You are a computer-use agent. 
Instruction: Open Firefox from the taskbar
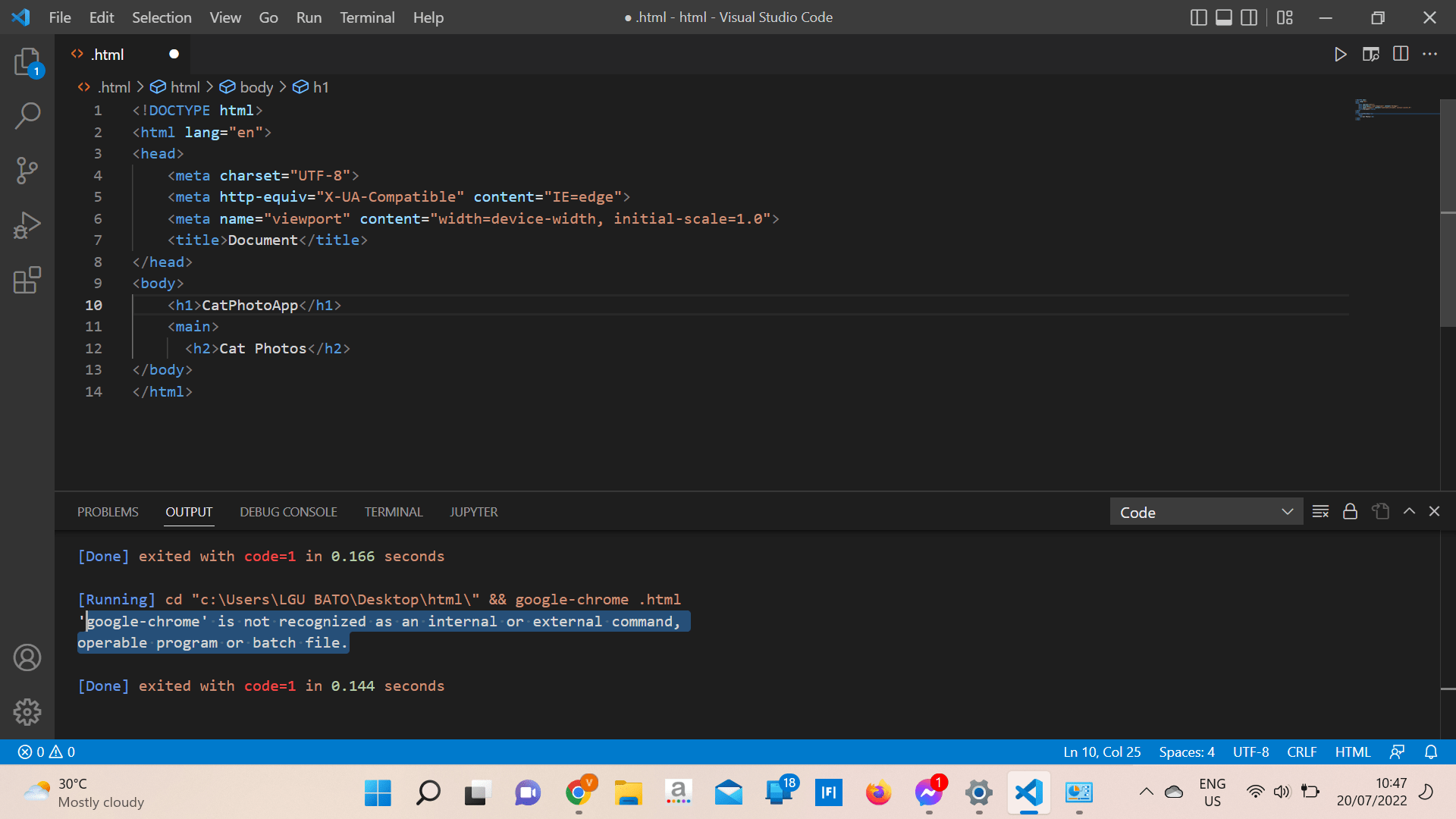pyautogui.click(x=878, y=793)
